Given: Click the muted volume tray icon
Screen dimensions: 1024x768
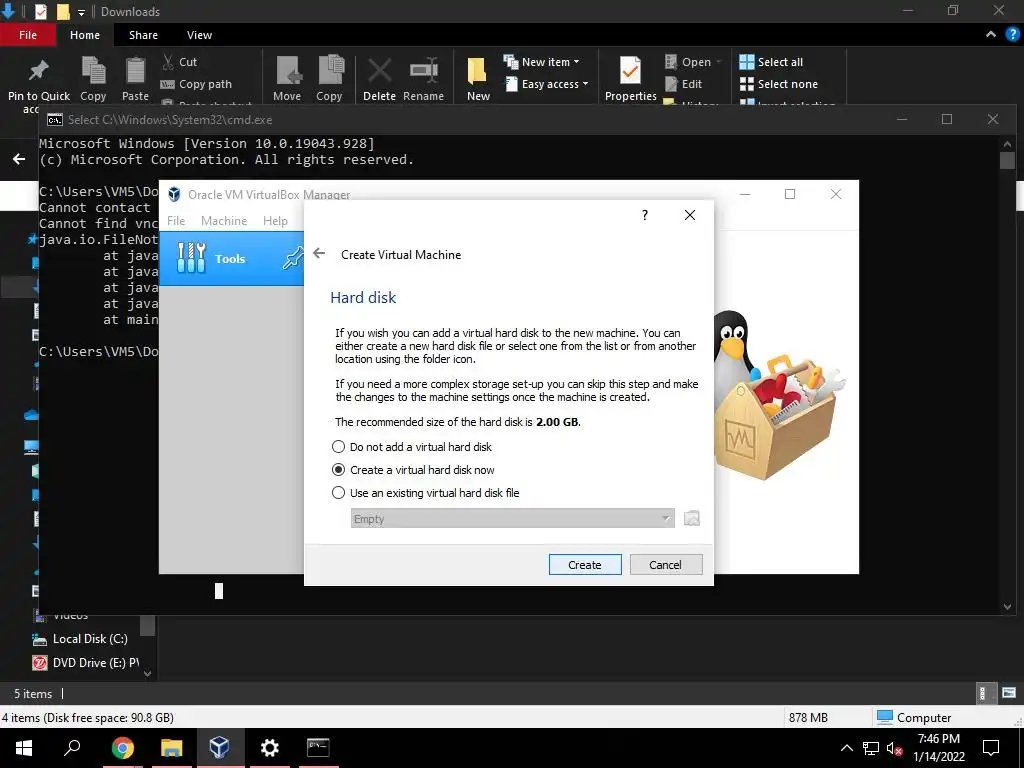Looking at the screenshot, I should [894, 748].
